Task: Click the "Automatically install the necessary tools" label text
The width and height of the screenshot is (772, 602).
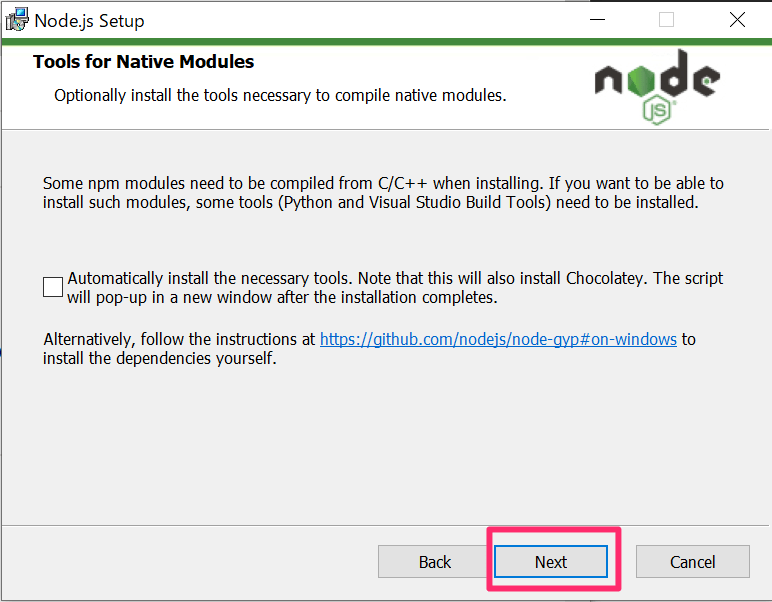Action: click(x=395, y=287)
